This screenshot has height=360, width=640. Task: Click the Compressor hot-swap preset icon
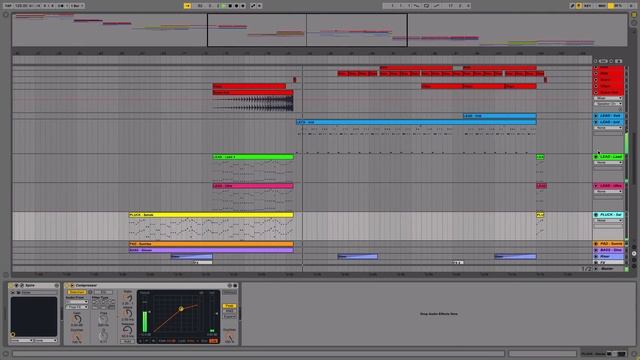229,285
